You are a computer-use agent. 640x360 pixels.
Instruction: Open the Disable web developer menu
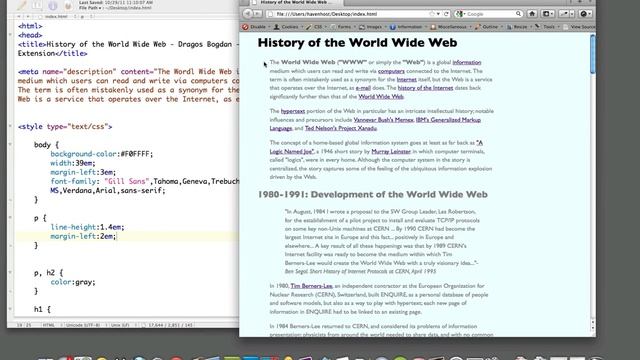coord(256,27)
